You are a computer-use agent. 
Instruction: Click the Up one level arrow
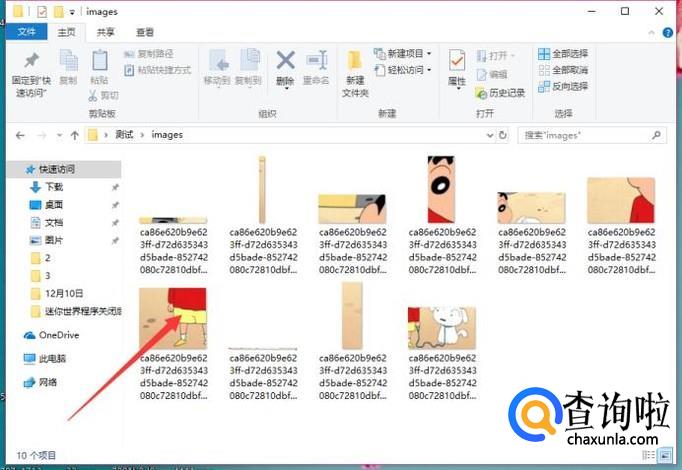[75, 136]
